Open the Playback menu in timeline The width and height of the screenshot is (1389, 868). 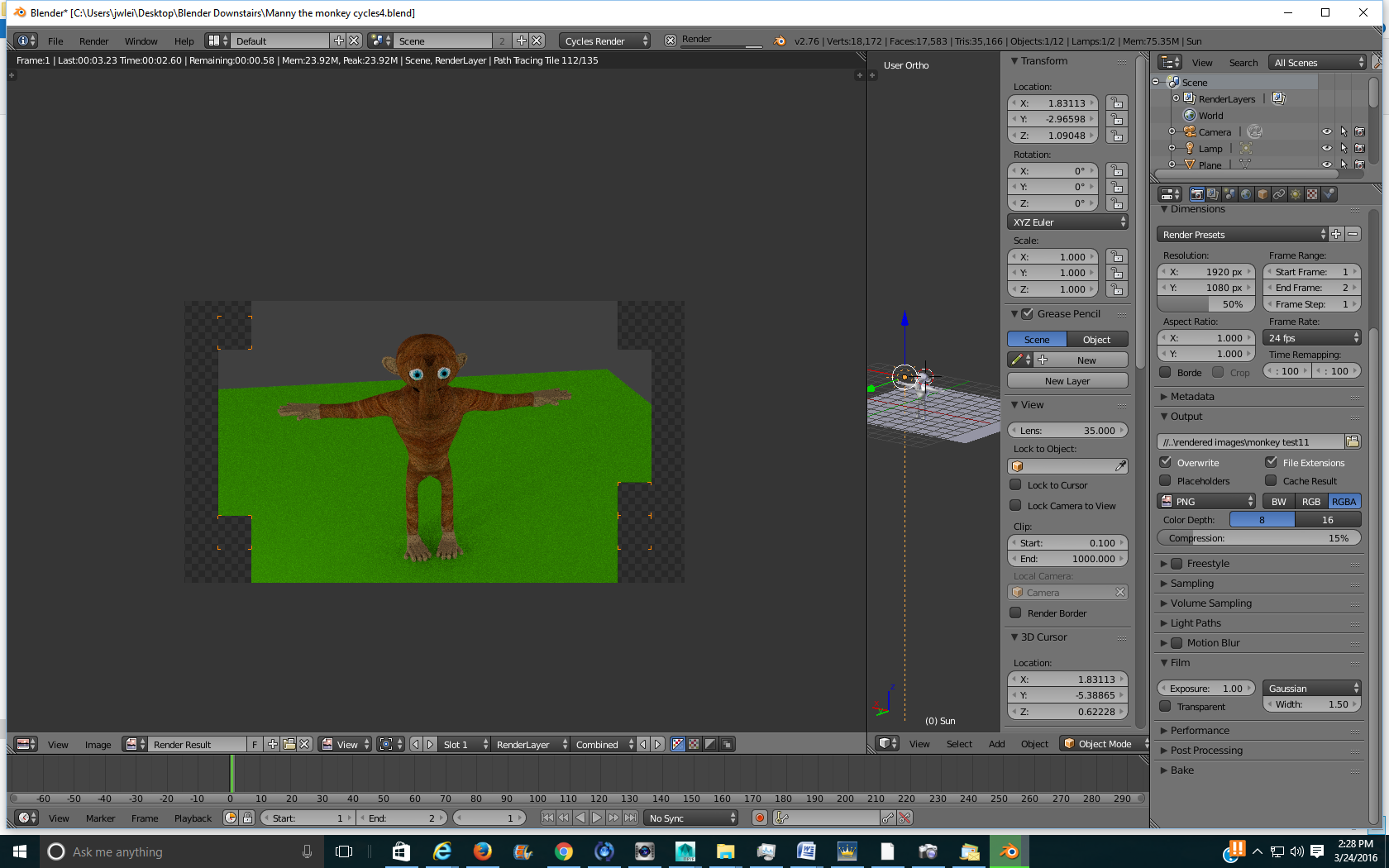pos(193,818)
